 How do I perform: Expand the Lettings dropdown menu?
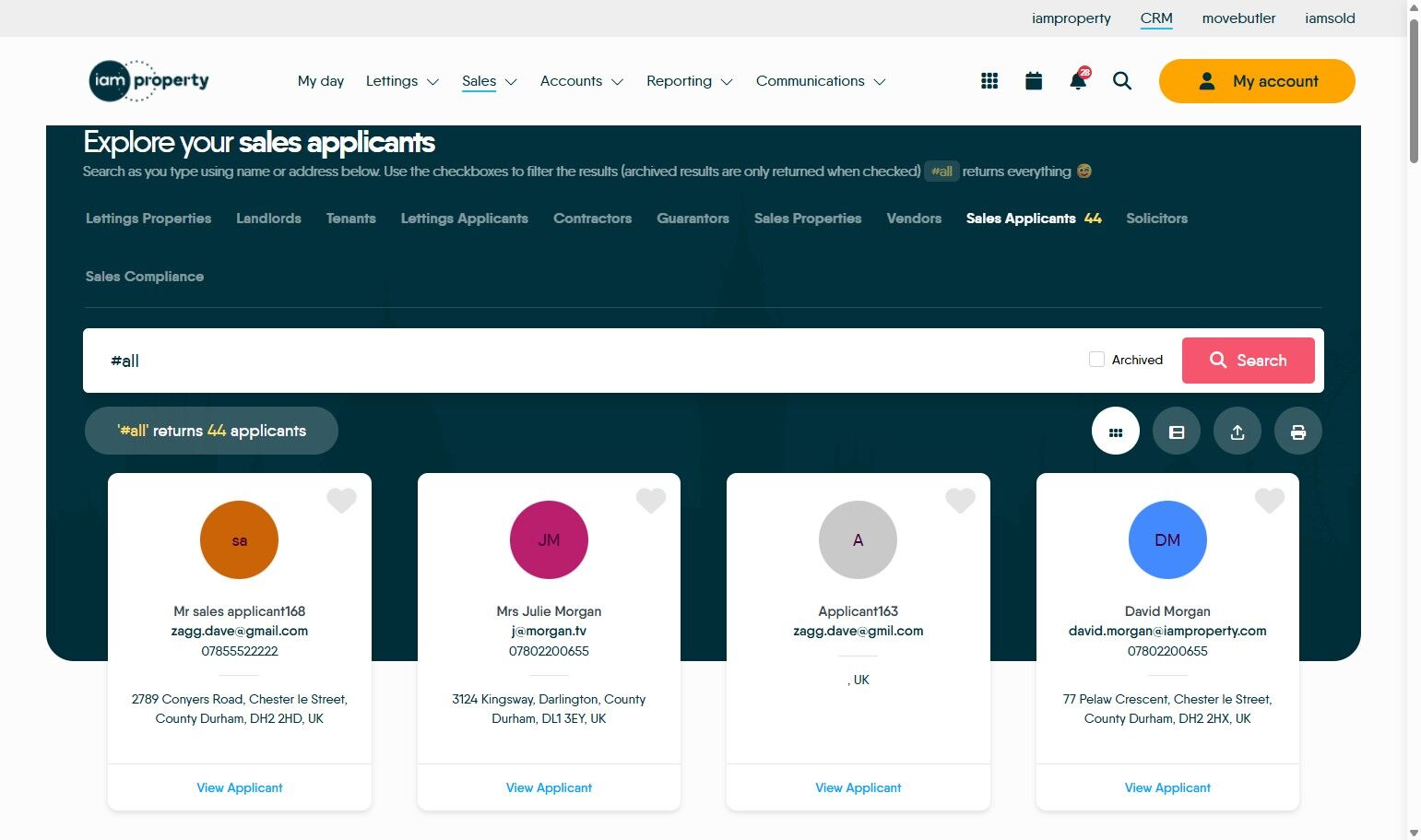(402, 81)
